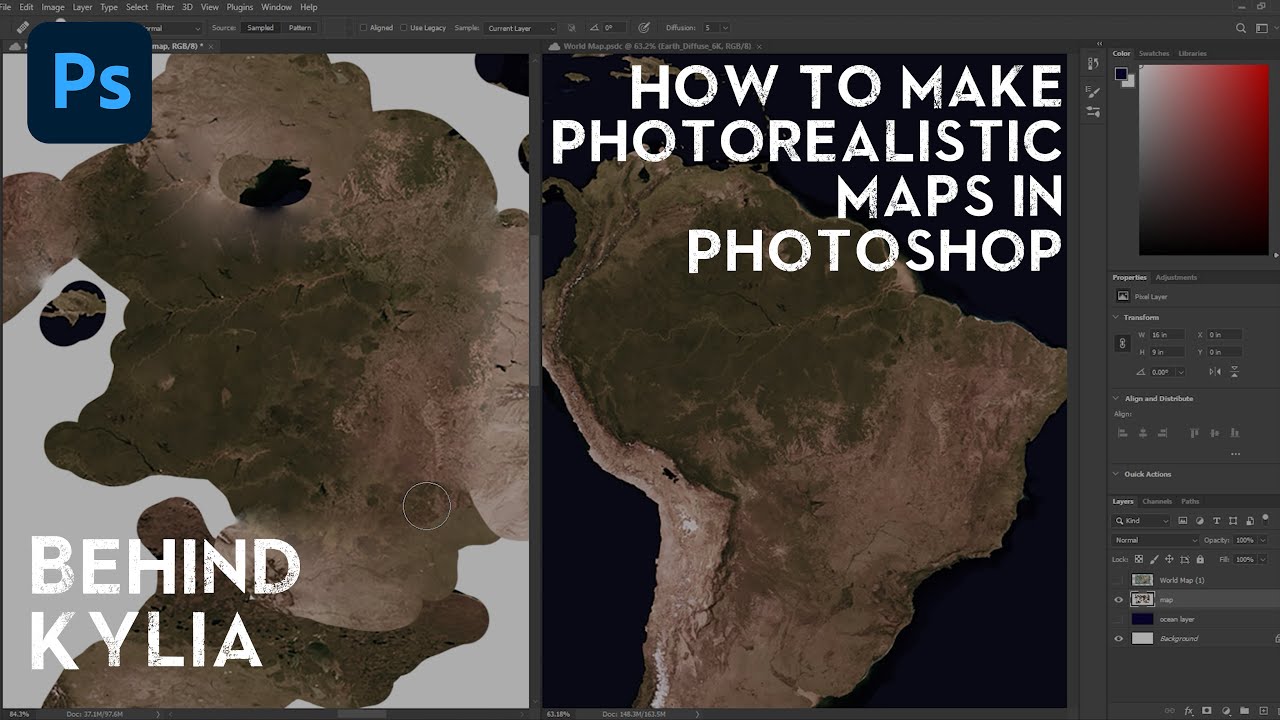This screenshot has height=720, width=1280.
Task: Click the background color swatch
Action: point(1130,83)
